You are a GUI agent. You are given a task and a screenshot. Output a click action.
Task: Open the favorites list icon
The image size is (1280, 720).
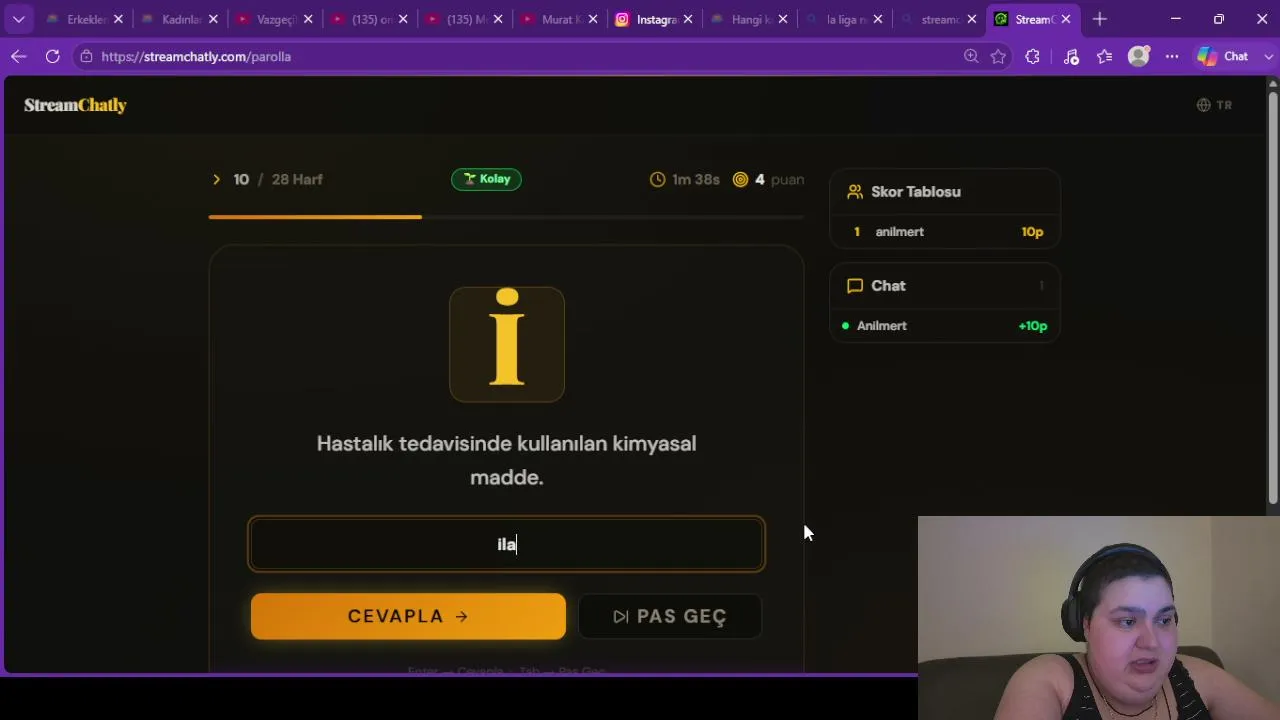[x=1104, y=57]
